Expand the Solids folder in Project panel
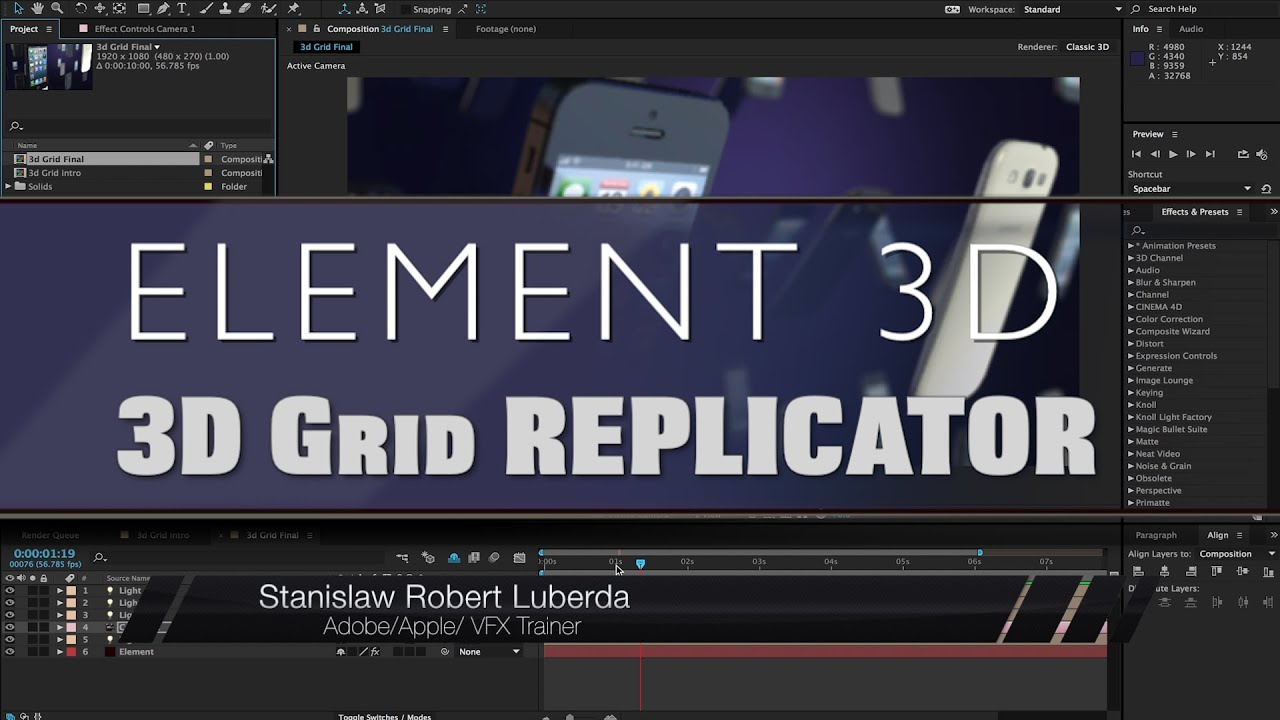Viewport: 1280px width, 720px height. click(9, 186)
